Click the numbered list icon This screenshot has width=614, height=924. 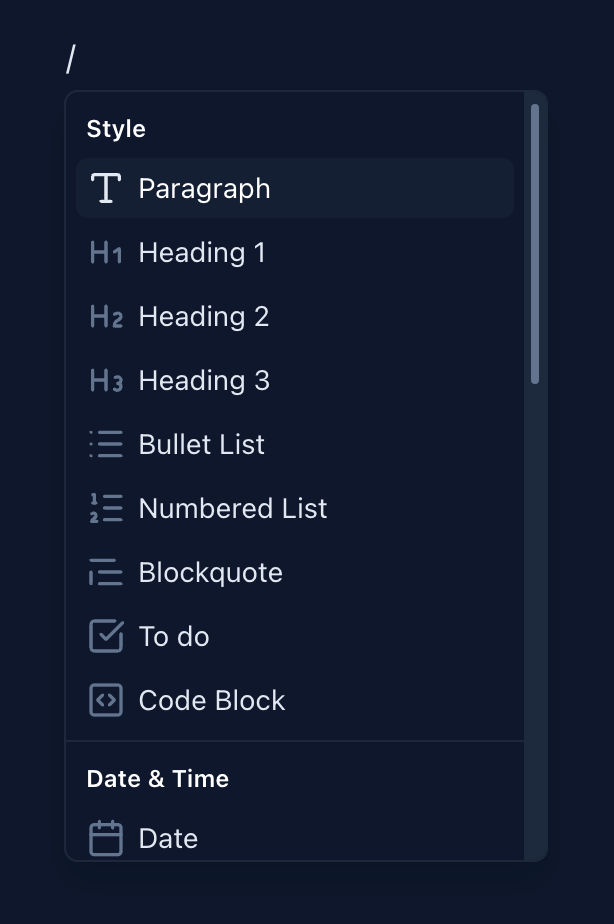tap(106, 508)
